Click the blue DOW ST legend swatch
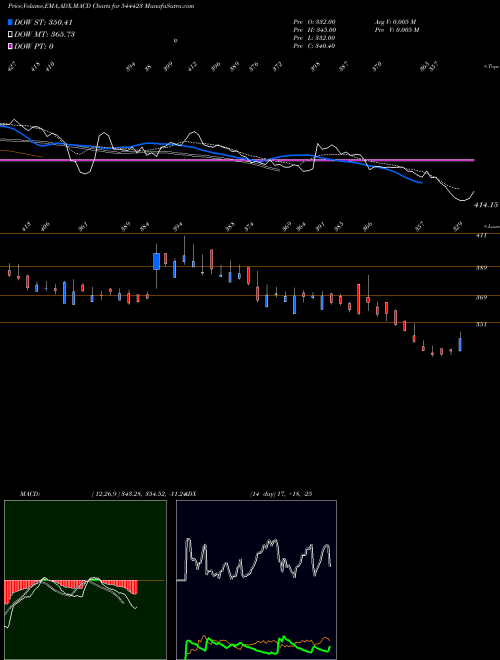Image resolution: width=500 pixels, height=660 pixels. tap(10, 22)
